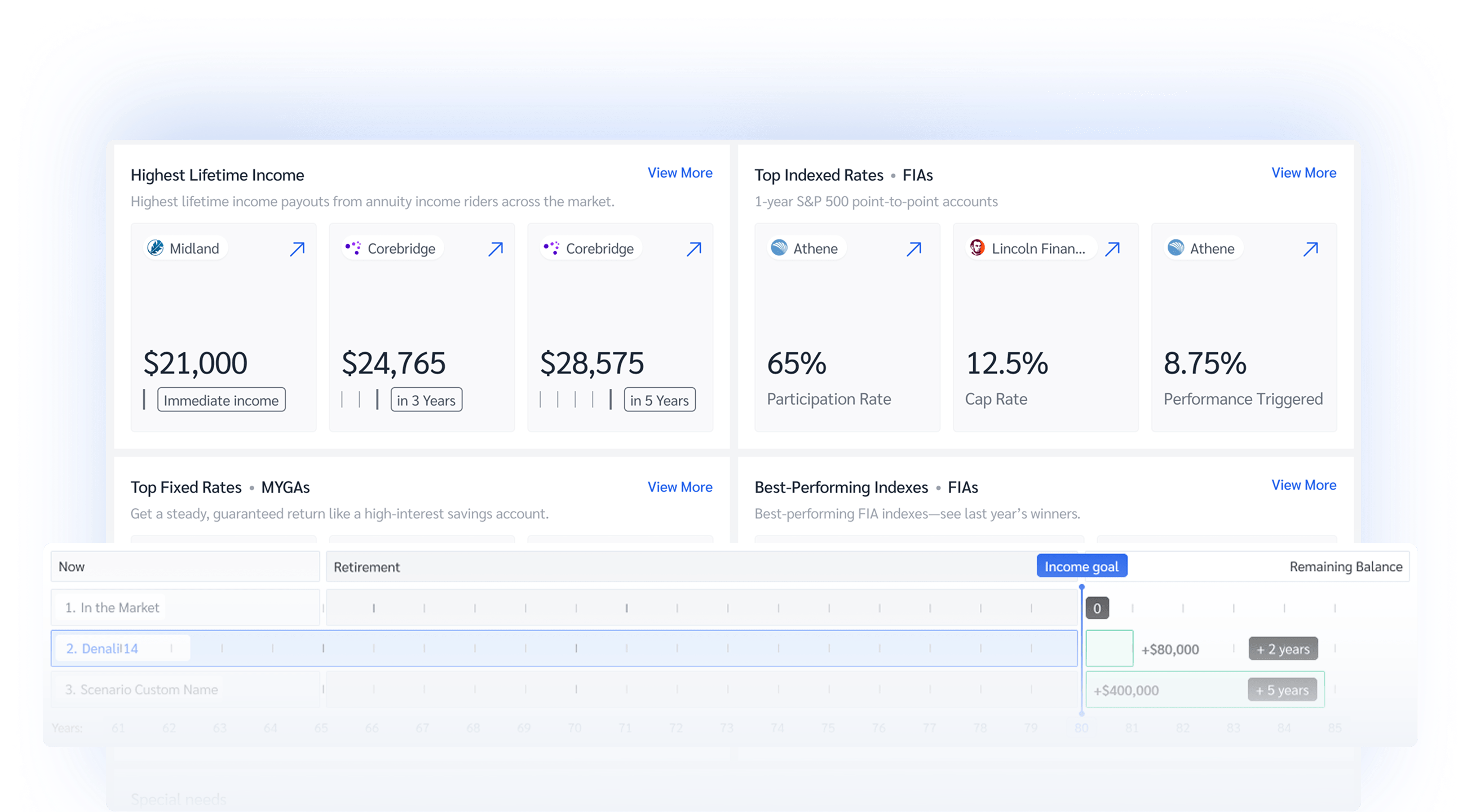The height and width of the screenshot is (812, 1467).
Task: Select the in 3 Years tag
Action: (x=426, y=401)
